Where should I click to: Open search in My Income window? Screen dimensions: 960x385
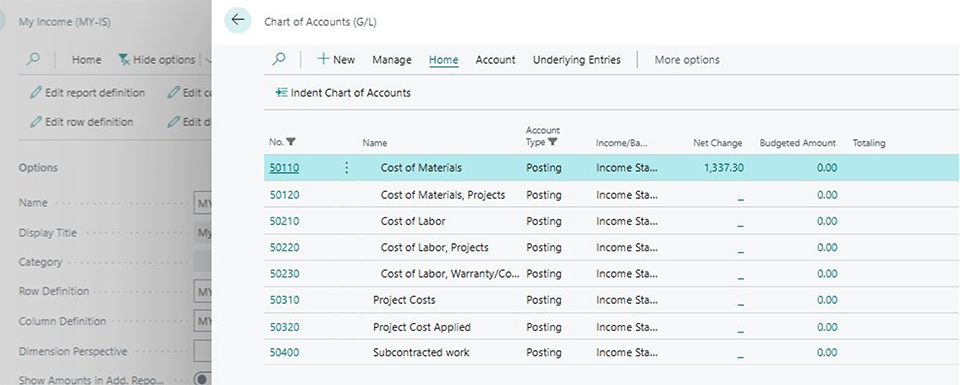[x=34, y=59]
